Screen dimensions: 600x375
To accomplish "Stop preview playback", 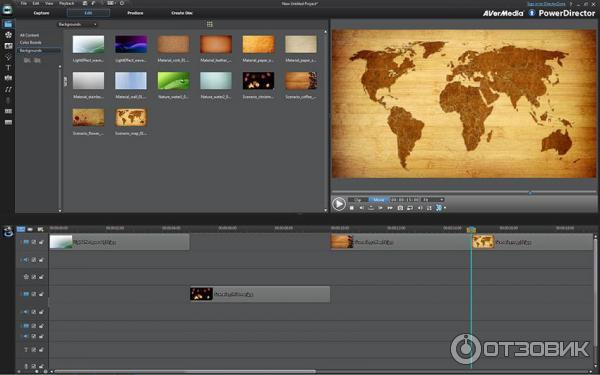I will (x=352, y=208).
